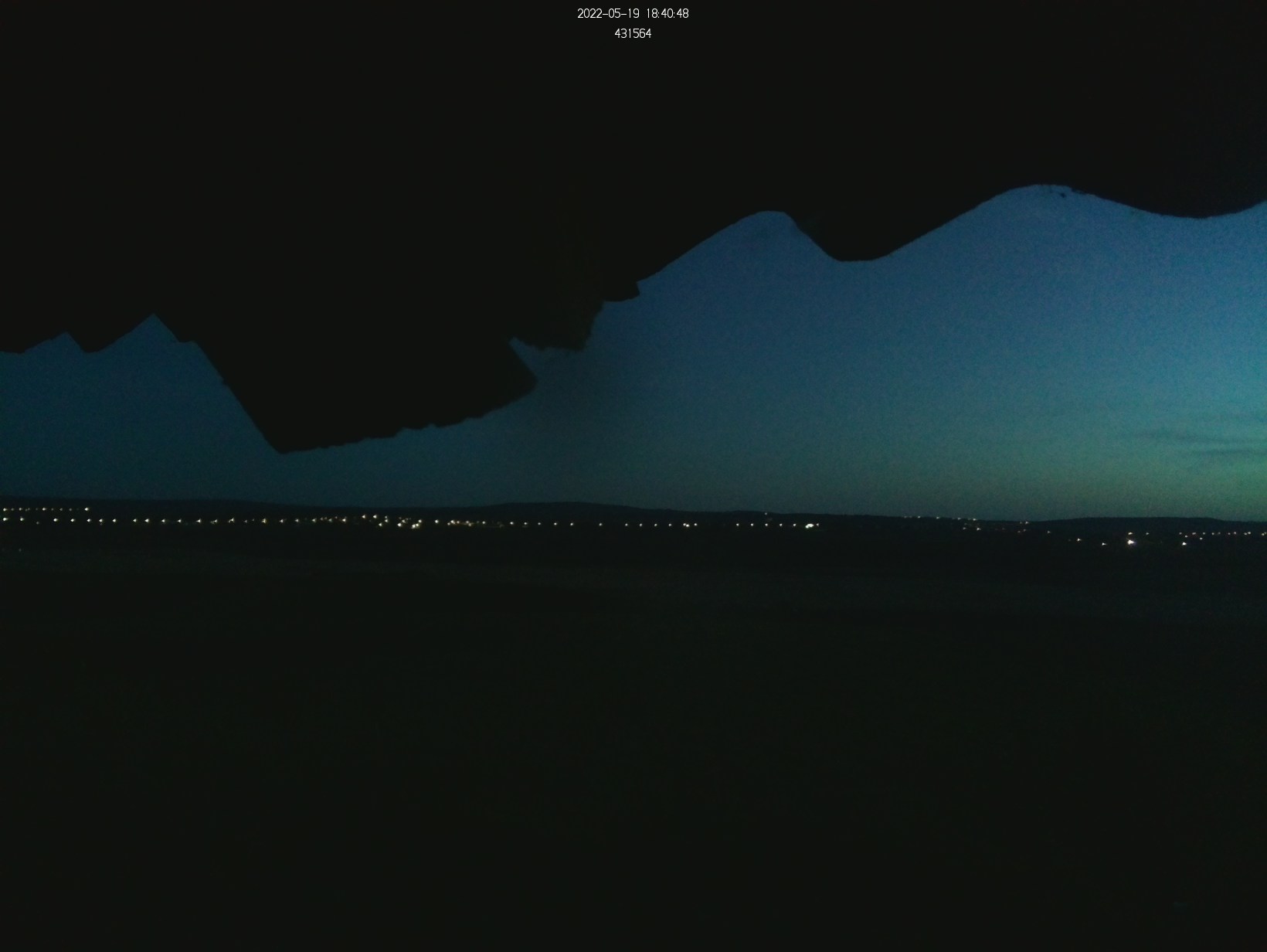
Task: Click the time 18:40:48 in the overlay
Action: pyautogui.click(x=667, y=14)
